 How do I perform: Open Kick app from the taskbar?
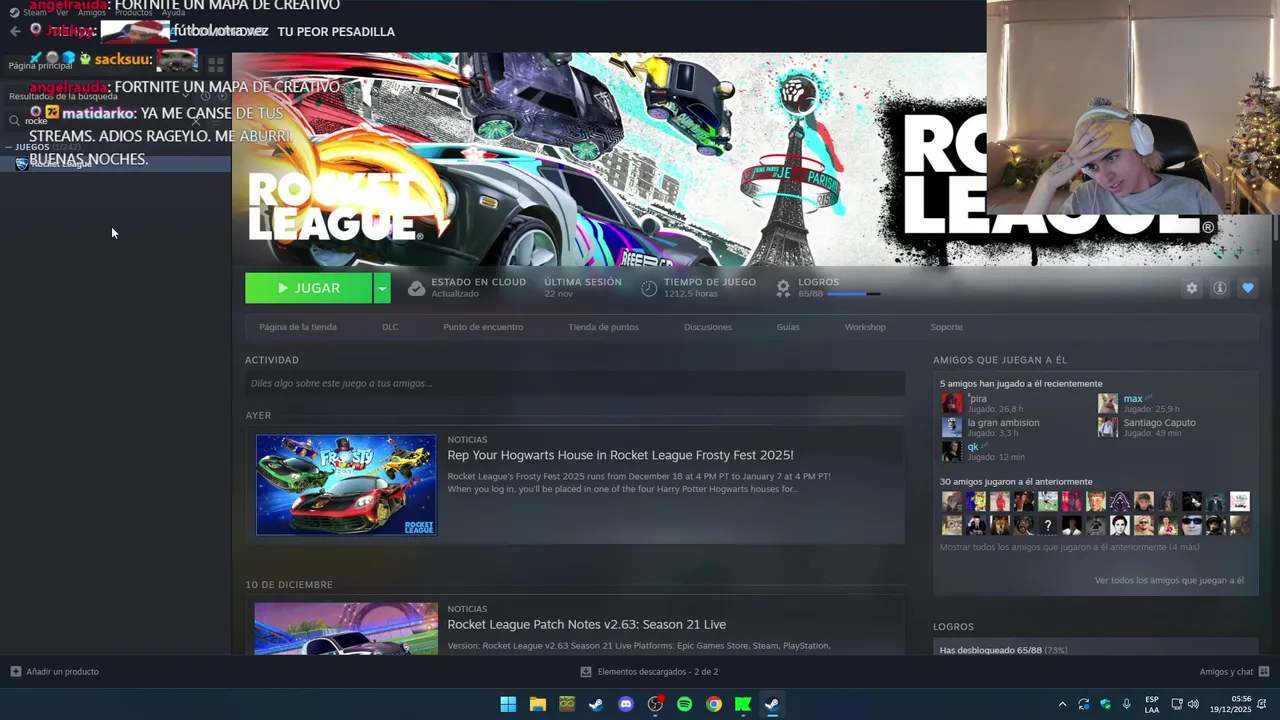point(743,704)
